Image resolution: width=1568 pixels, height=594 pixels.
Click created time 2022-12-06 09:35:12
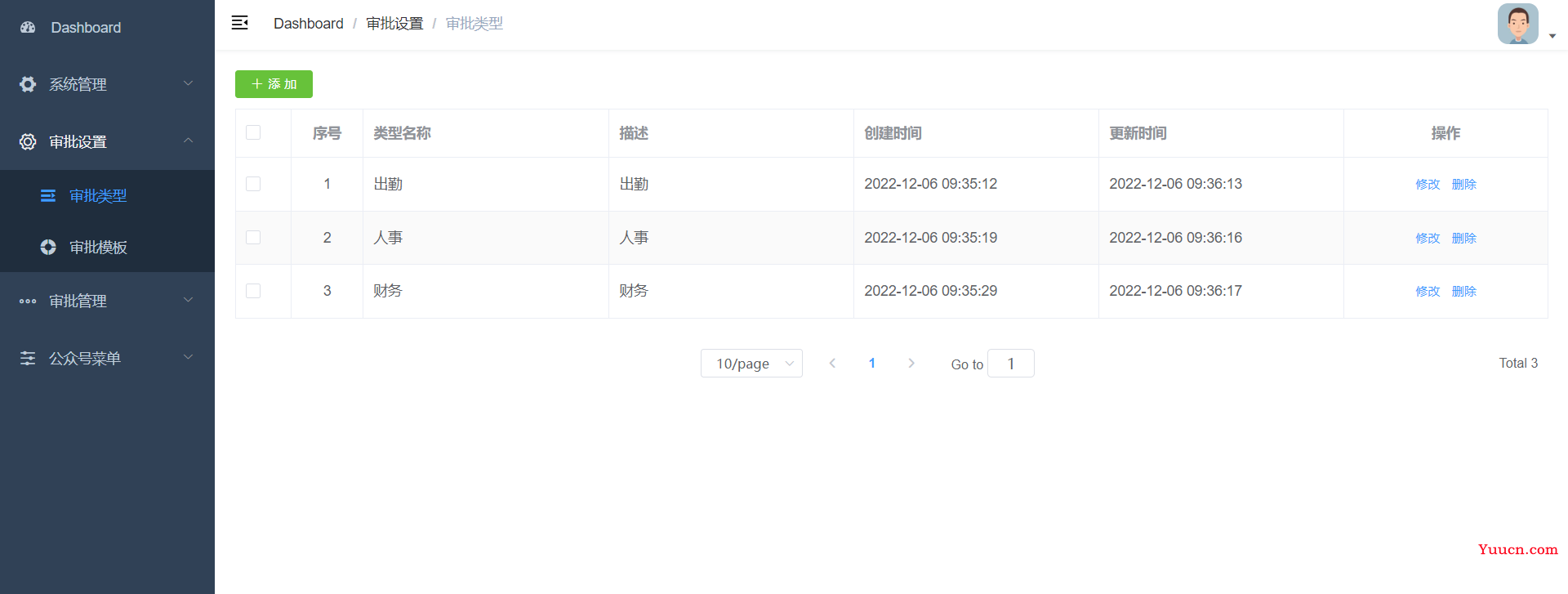[930, 184]
